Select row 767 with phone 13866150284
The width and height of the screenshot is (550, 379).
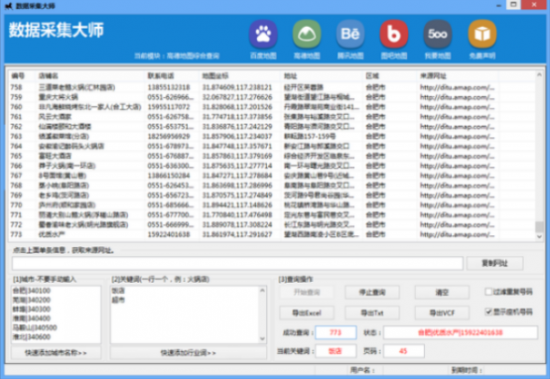coord(272,175)
